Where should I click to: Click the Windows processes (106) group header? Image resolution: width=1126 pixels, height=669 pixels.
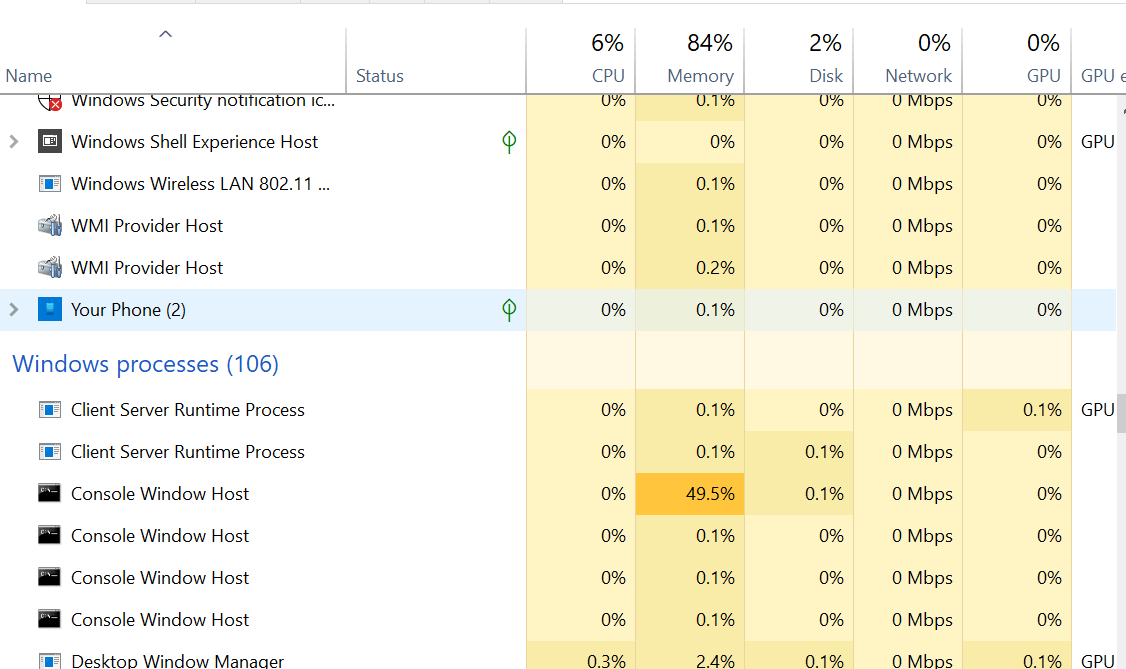point(146,364)
